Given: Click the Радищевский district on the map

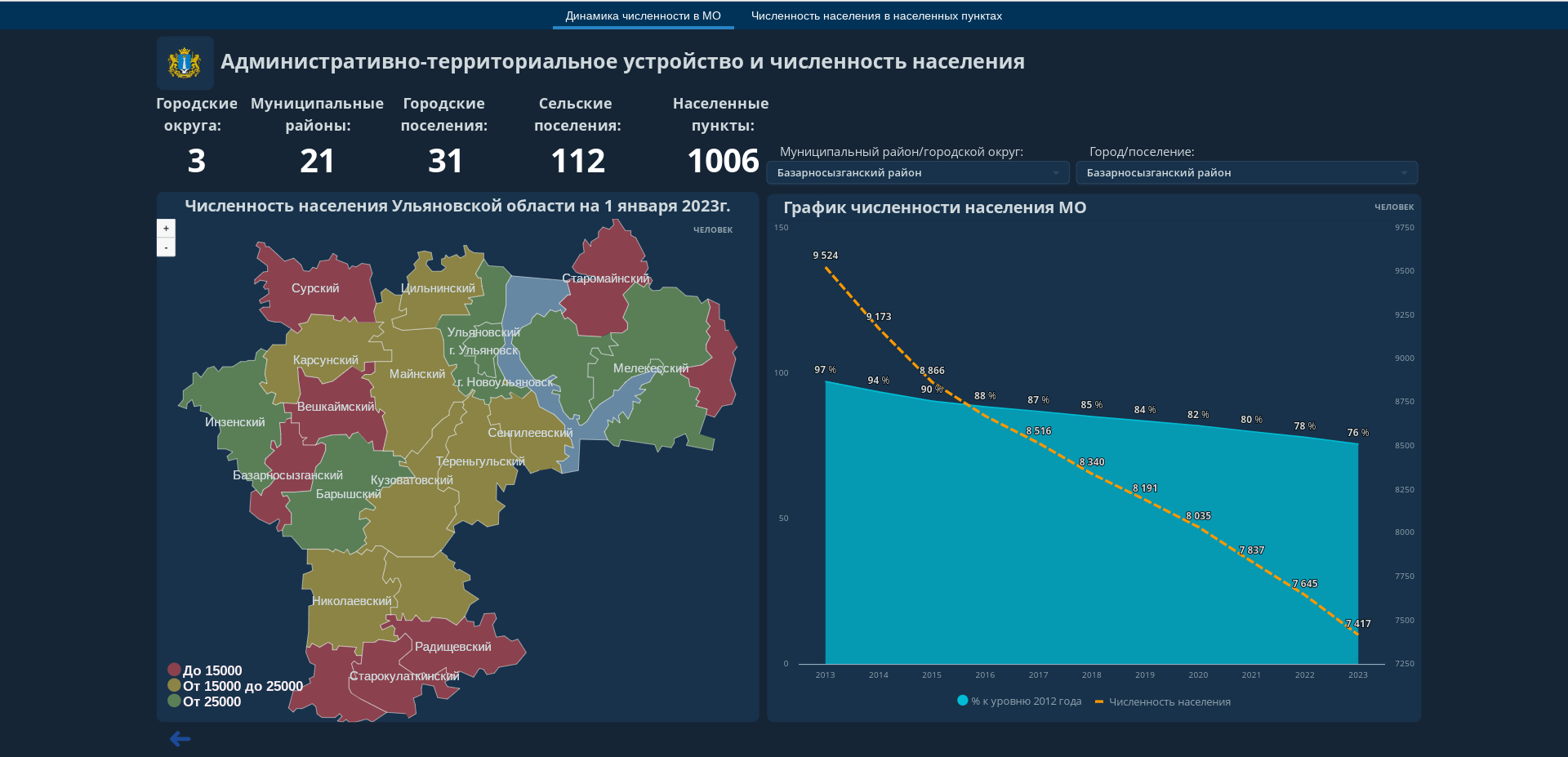Looking at the screenshot, I should 453,647.
